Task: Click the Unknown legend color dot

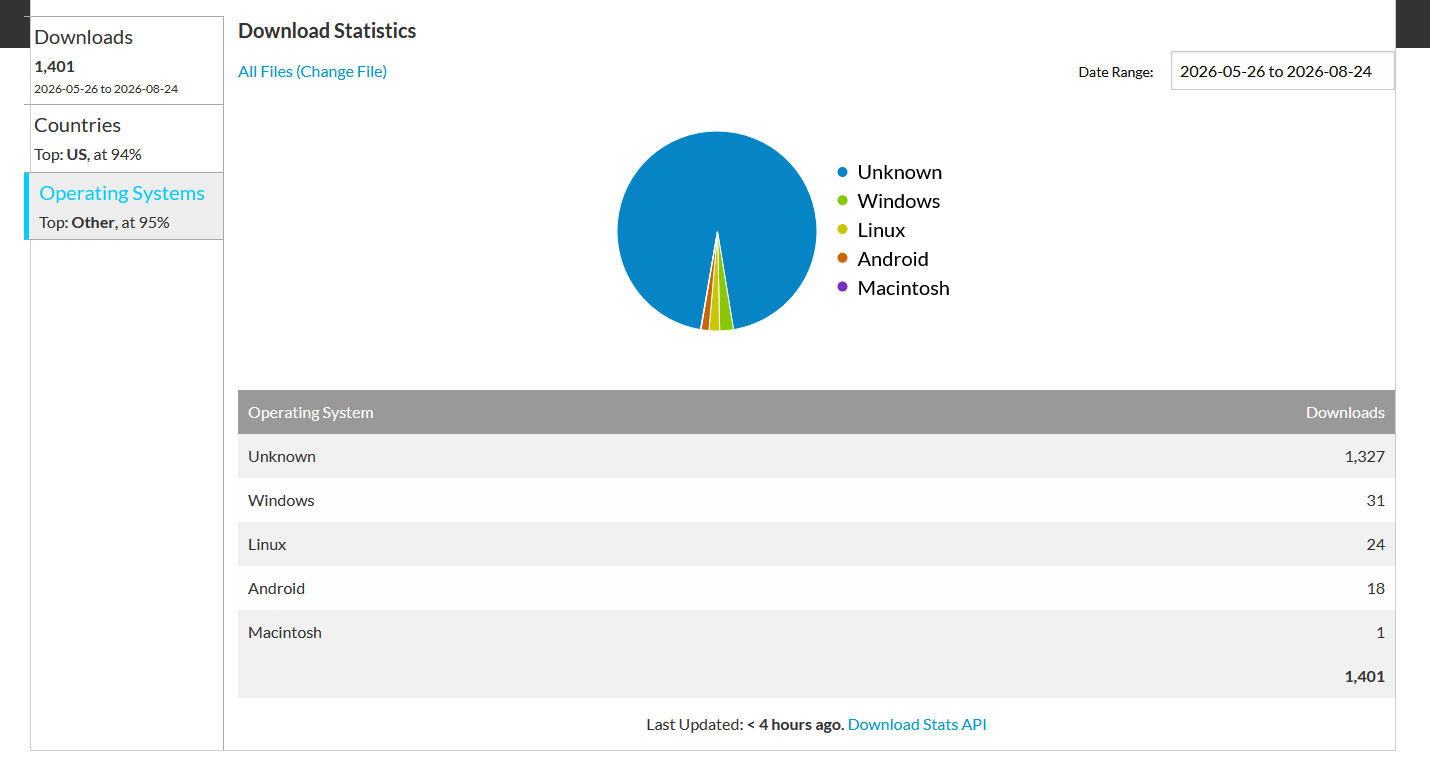Action: click(843, 172)
